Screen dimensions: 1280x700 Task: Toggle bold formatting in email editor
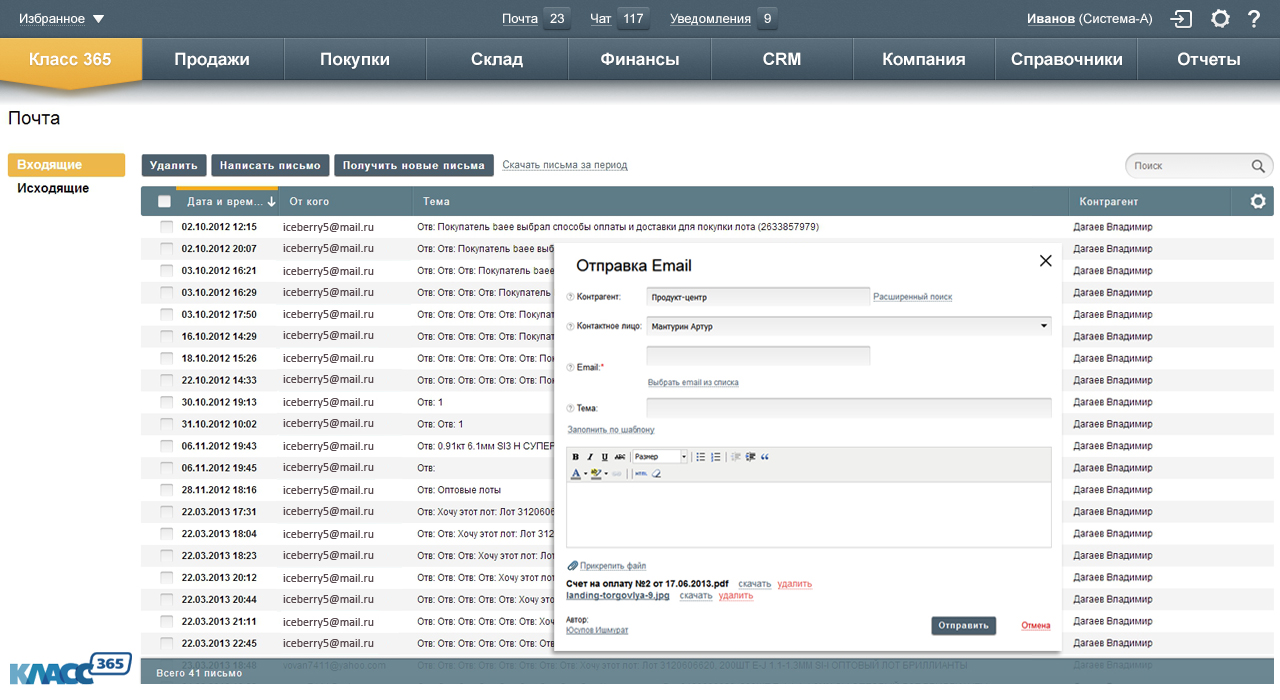(x=575, y=457)
